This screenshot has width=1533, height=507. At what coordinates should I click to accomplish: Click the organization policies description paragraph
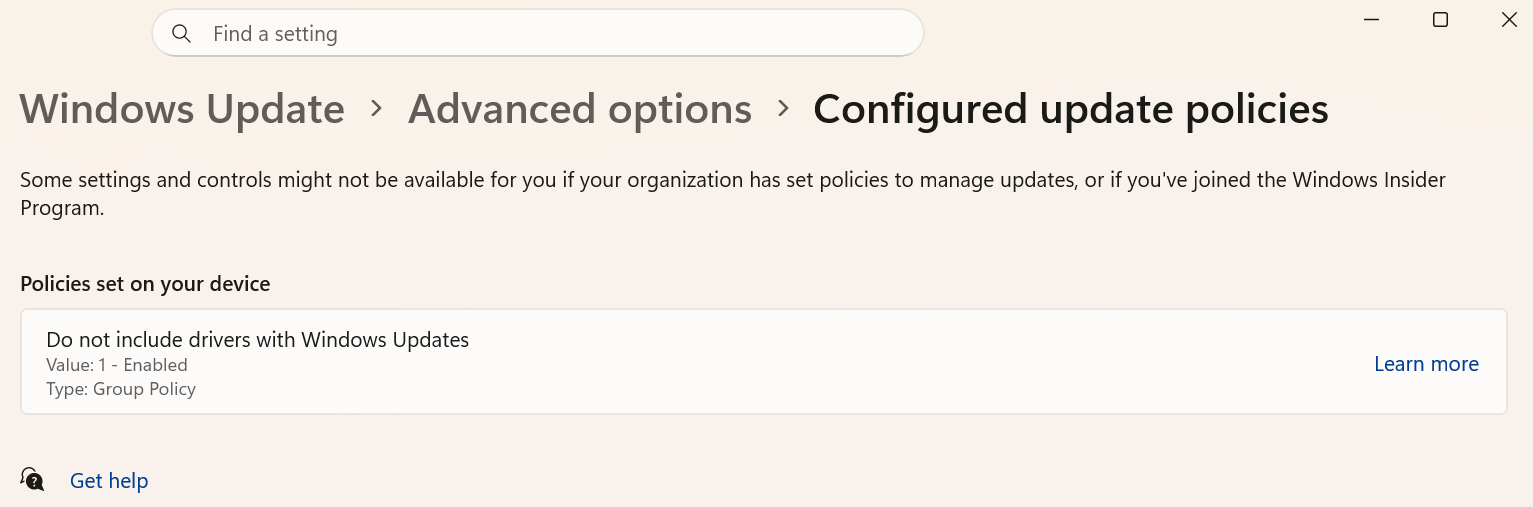733,194
